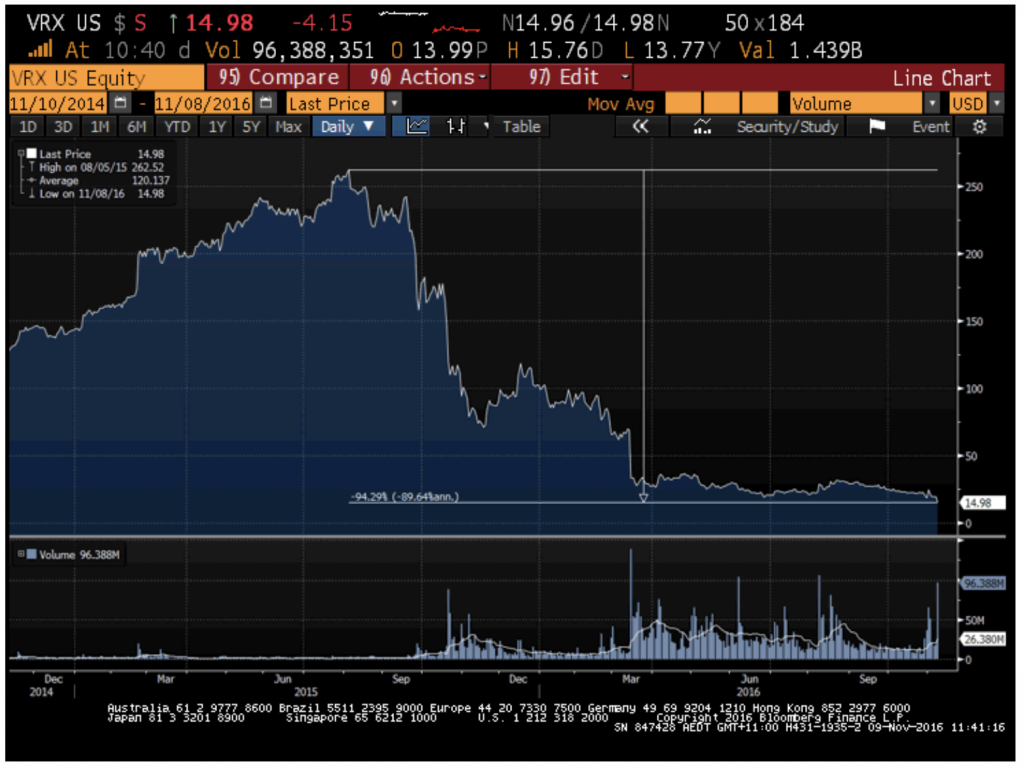
Task: Click the Low on 11/08/16 legend row
Action: coord(96,193)
